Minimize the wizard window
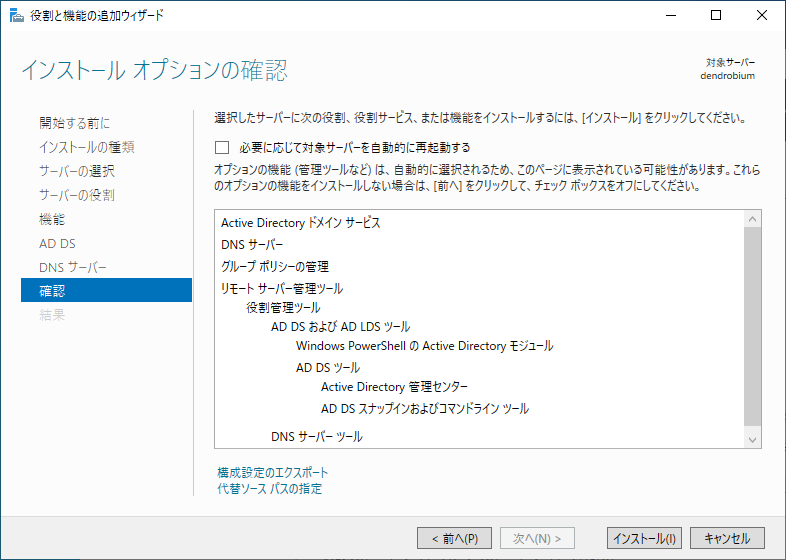Screen dimensions: 786x560 coord(671,16)
